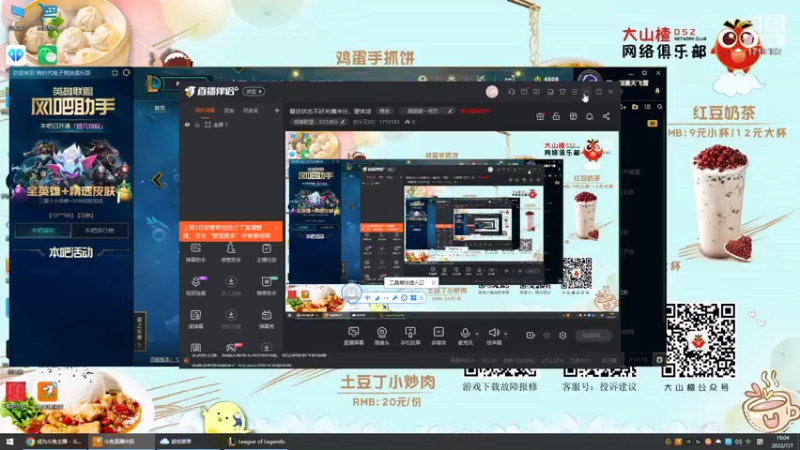800x450 pixels.
Task: Expand the speaker options arrow
Action: point(506,334)
